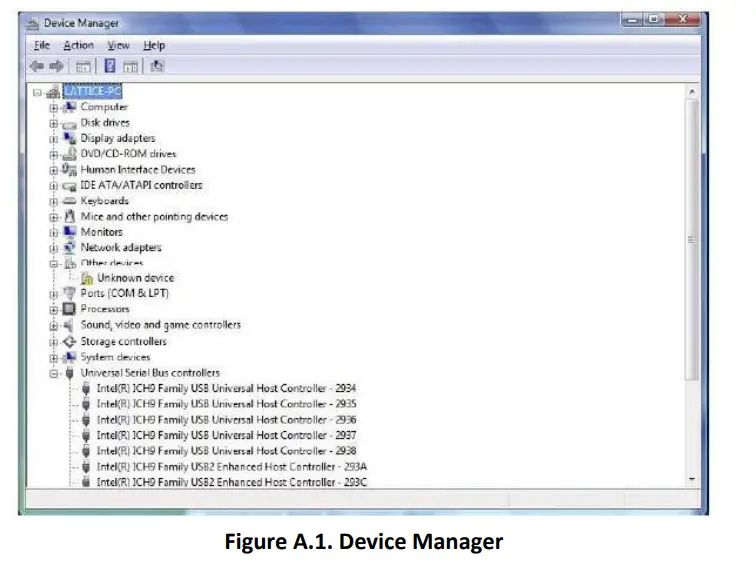Select Host Controller - 2936 entry
Image resolution: width=756 pixels, height=574 pixels.
(x=227, y=420)
